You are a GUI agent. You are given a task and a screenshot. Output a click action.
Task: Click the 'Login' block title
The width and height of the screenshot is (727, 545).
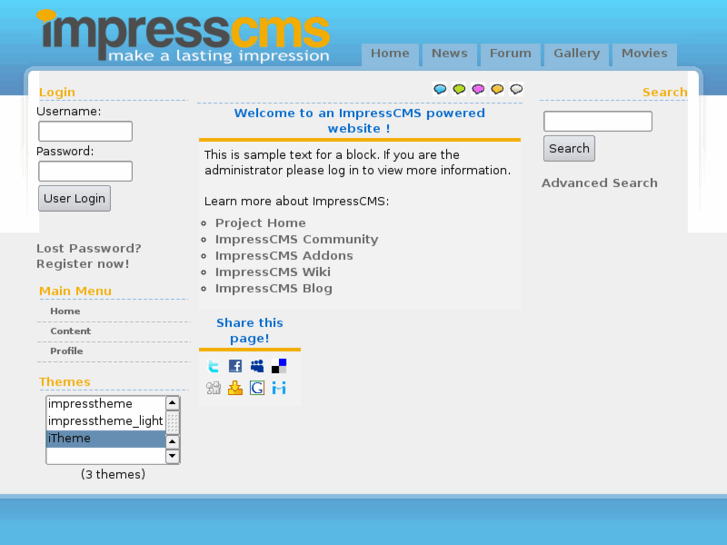pos(57,92)
